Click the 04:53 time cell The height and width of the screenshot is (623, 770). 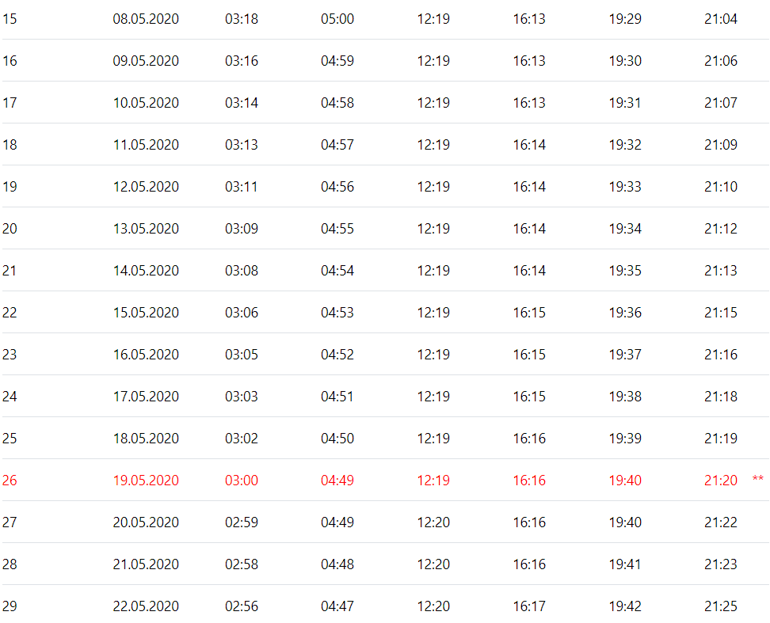pos(337,313)
